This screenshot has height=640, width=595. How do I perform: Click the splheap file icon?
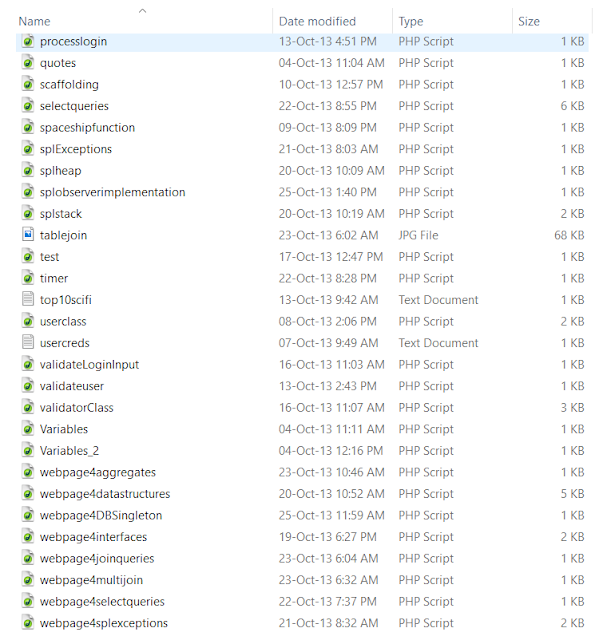(x=28, y=171)
